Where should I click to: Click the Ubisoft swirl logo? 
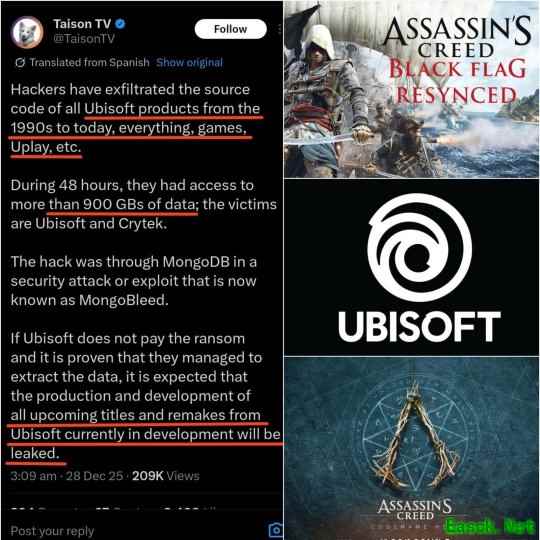point(419,247)
